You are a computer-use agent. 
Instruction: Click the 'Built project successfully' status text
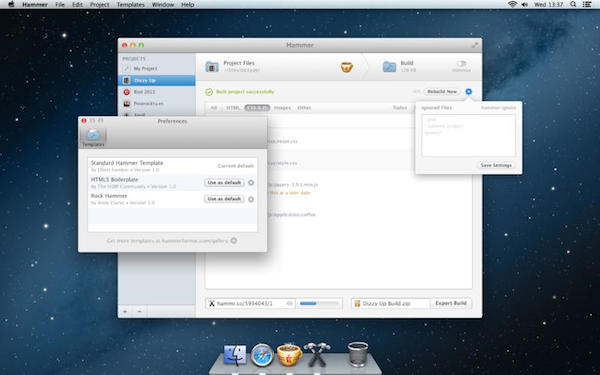(245, 92)
